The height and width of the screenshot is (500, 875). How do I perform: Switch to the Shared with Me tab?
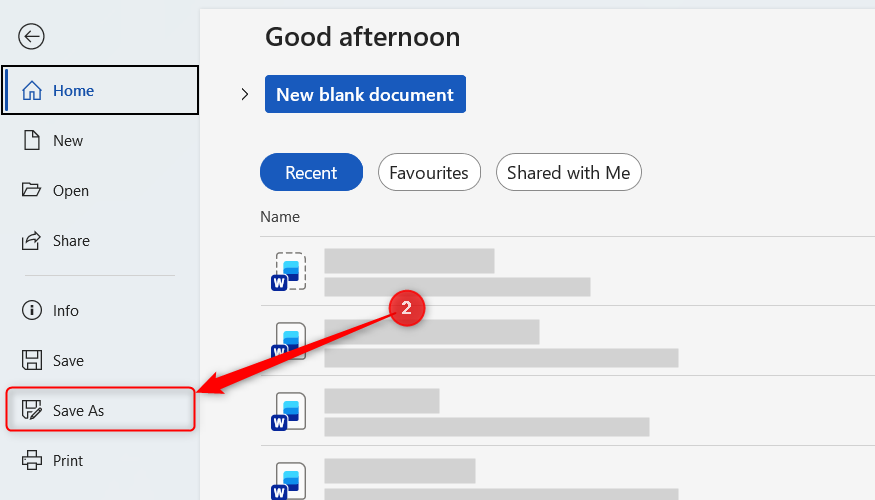[569, 172]
